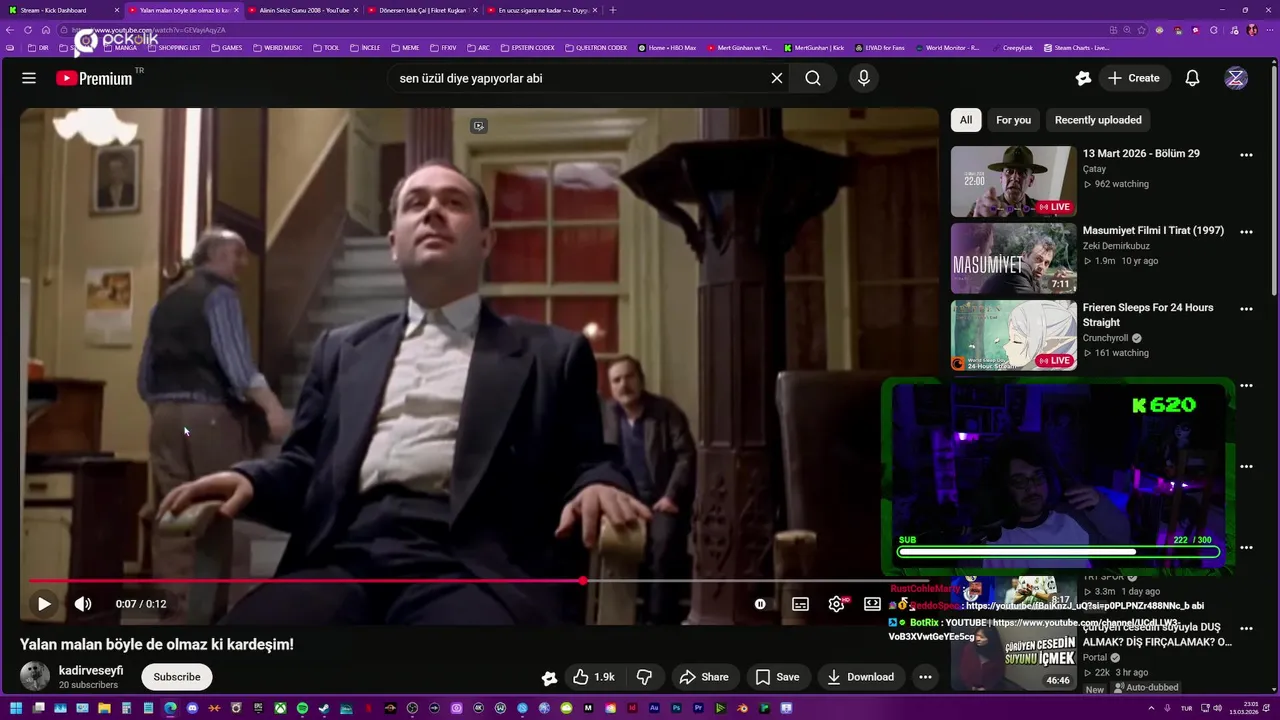Image resolution: width=1280 pixels, height=720 pixels.
Task: Open Adobe Photoshop from the taskbar
Action: point(676,708)
